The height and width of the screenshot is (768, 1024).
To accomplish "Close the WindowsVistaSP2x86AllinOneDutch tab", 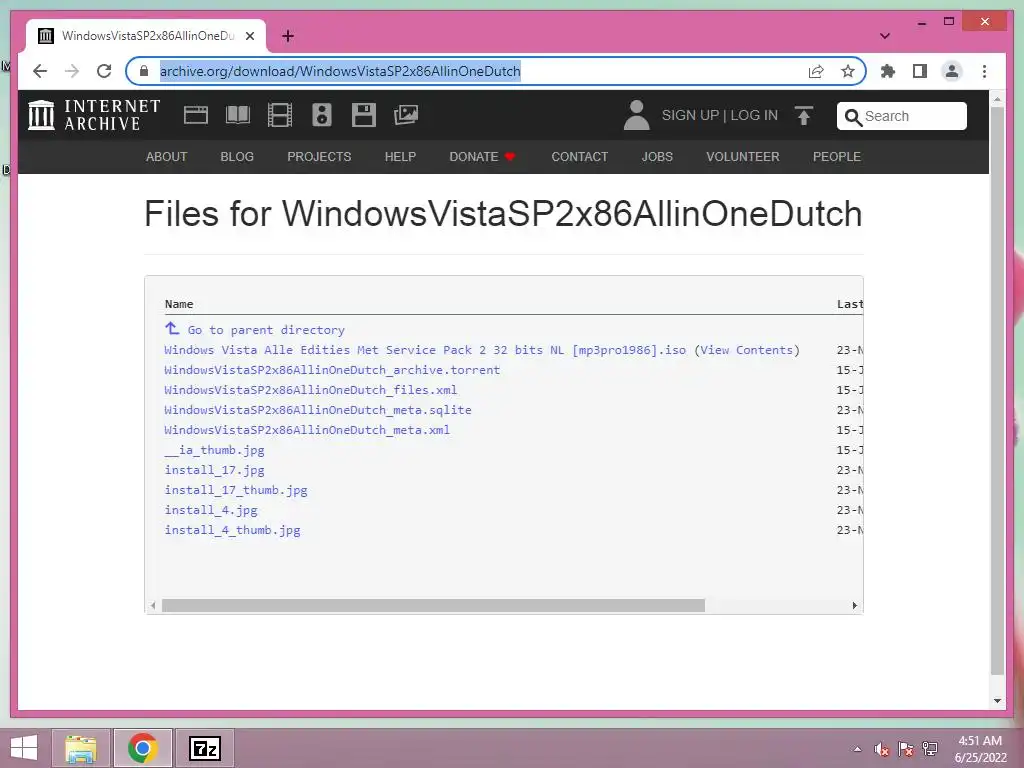I will (x=249, y=36).
